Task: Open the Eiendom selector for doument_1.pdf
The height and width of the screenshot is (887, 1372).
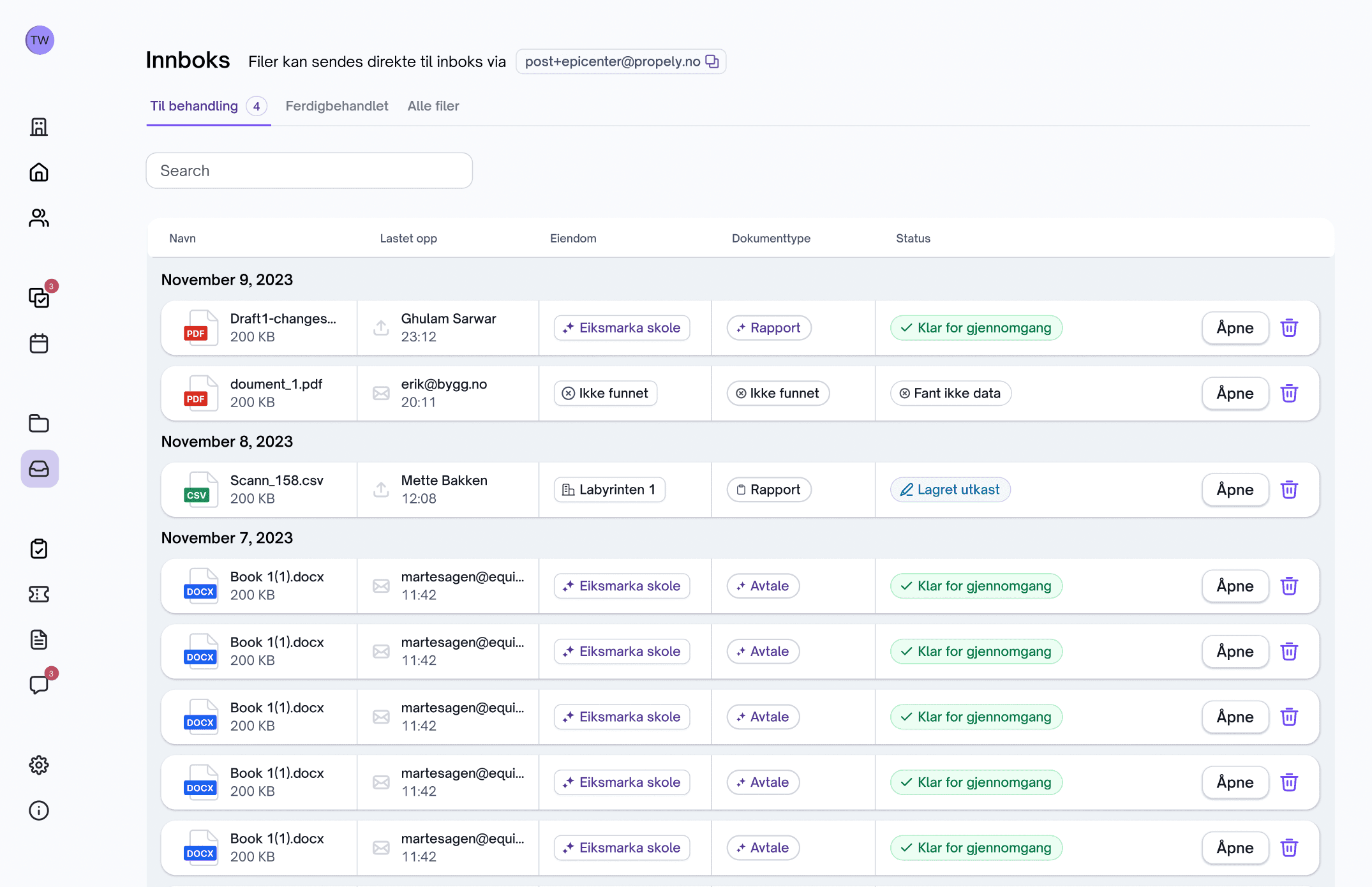Action: tap(605, 393)
